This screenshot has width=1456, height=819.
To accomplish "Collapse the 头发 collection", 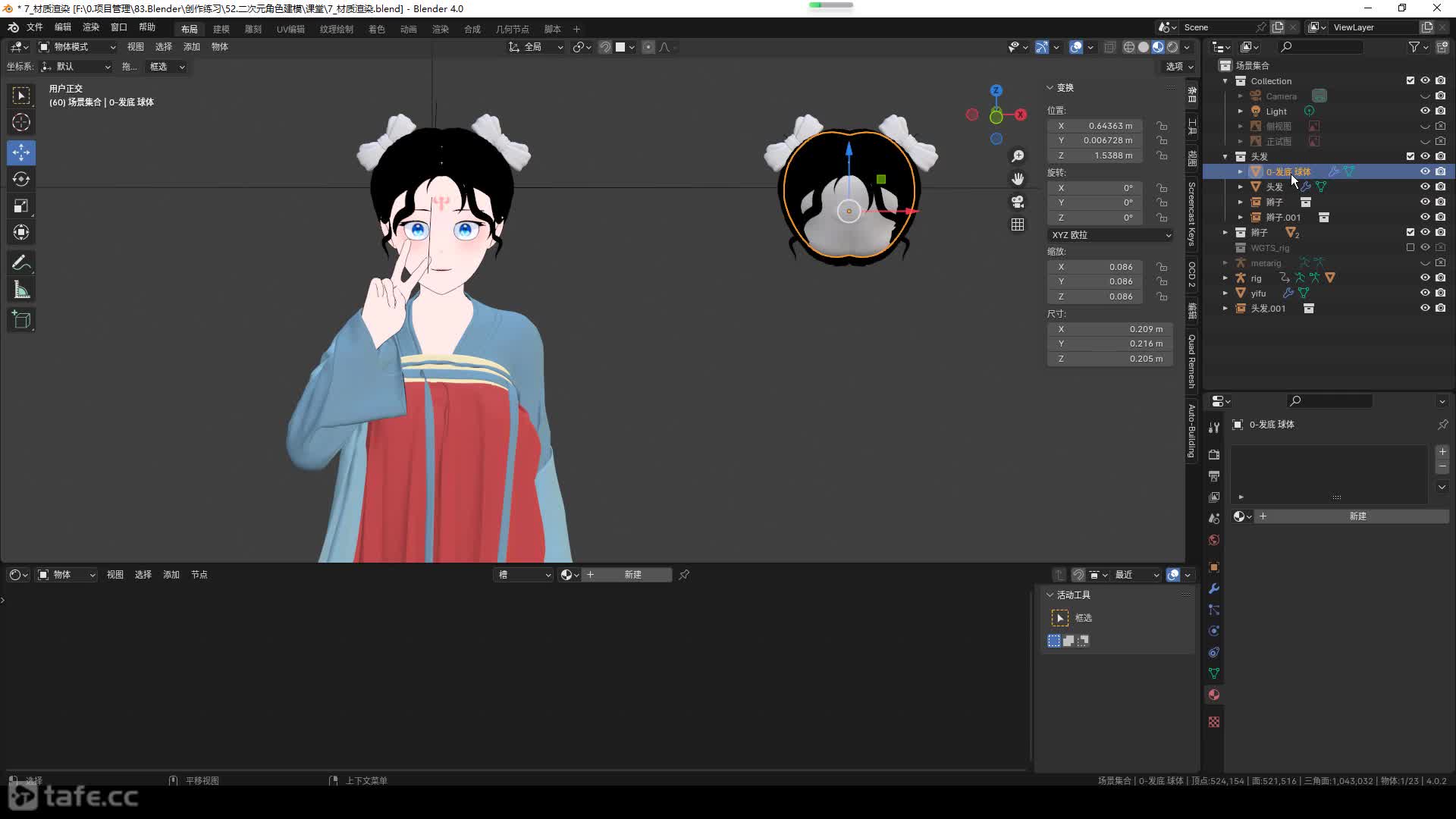I will [1225, 156].
